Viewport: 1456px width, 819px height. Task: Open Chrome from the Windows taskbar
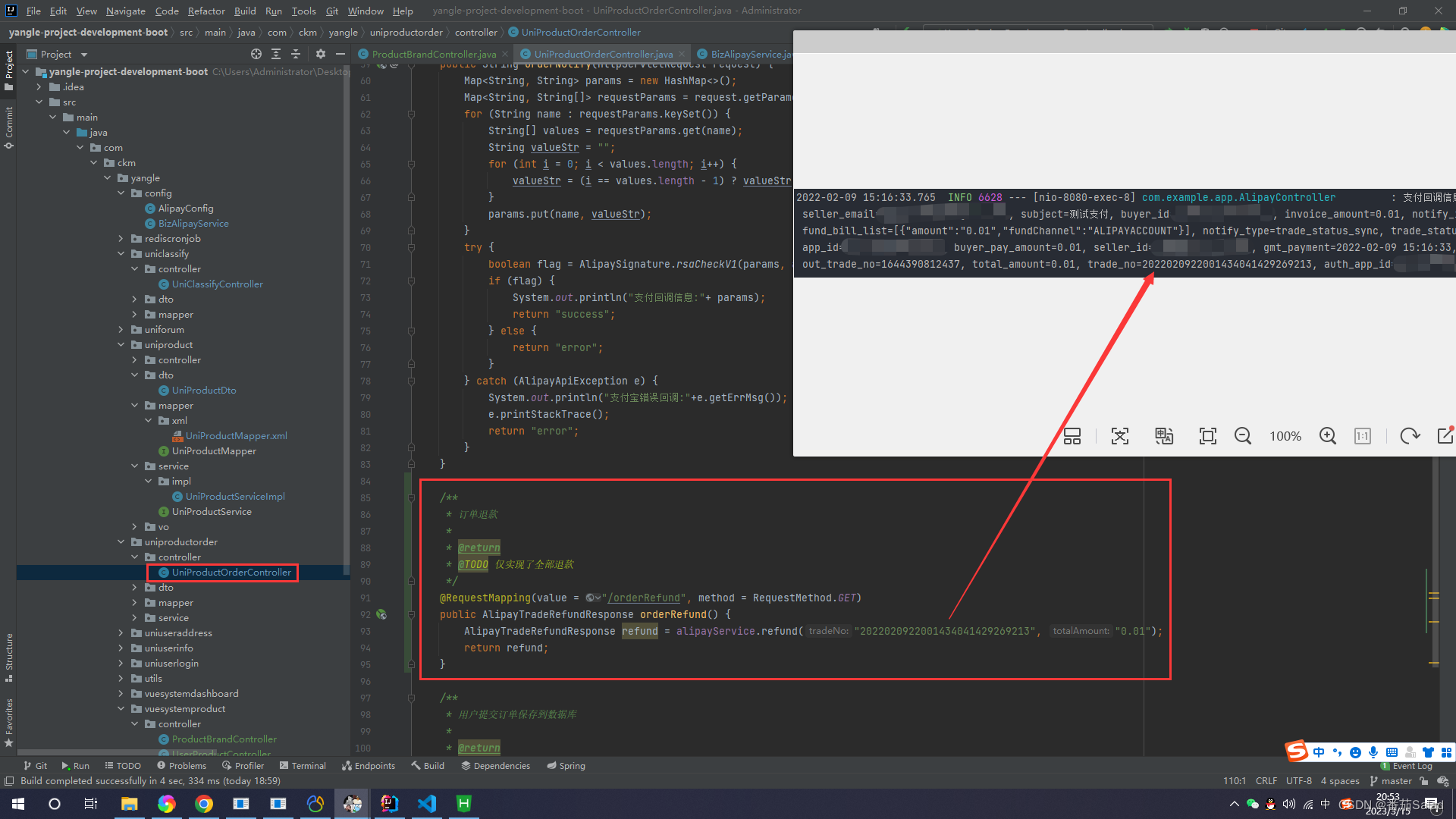[x=204, y=803]
